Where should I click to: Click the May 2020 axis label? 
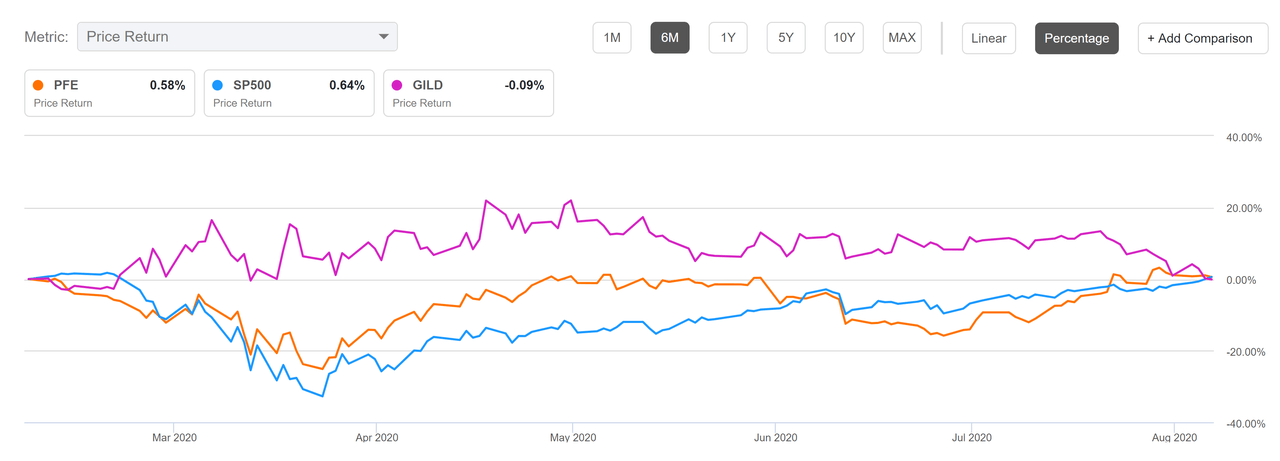click(x=572, y=437)
